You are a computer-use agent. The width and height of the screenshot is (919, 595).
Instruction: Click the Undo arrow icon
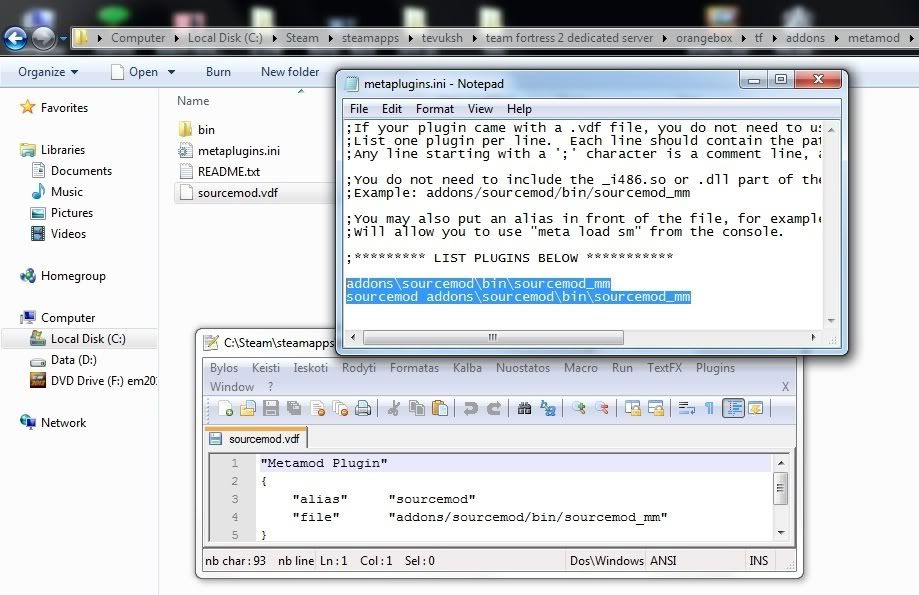(x=470, y=408)
